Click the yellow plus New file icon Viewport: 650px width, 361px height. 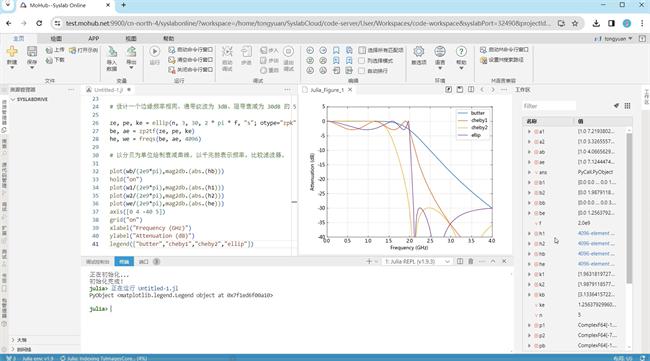click(x=12, y=51)
